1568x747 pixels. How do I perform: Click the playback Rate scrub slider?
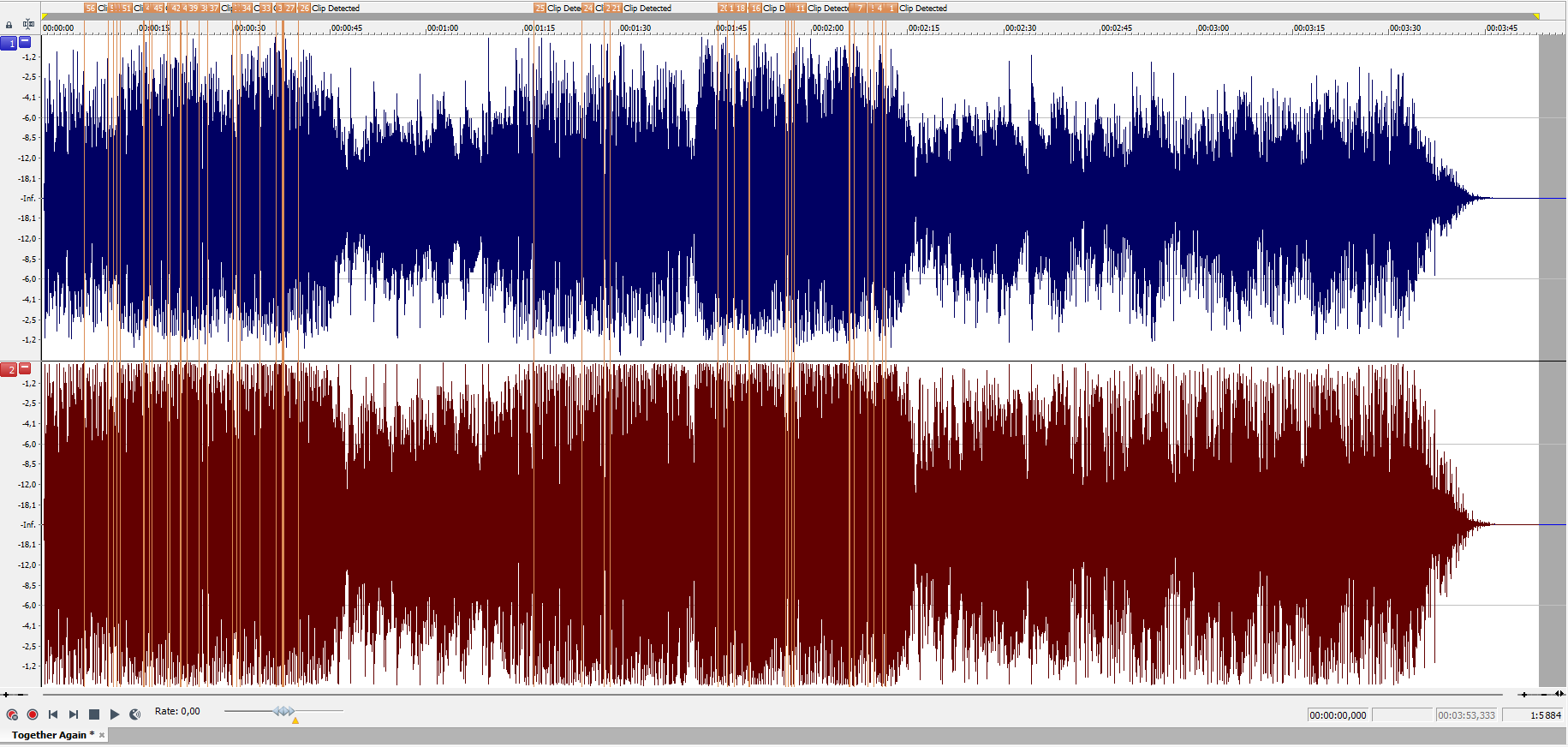tap(284, 711)
